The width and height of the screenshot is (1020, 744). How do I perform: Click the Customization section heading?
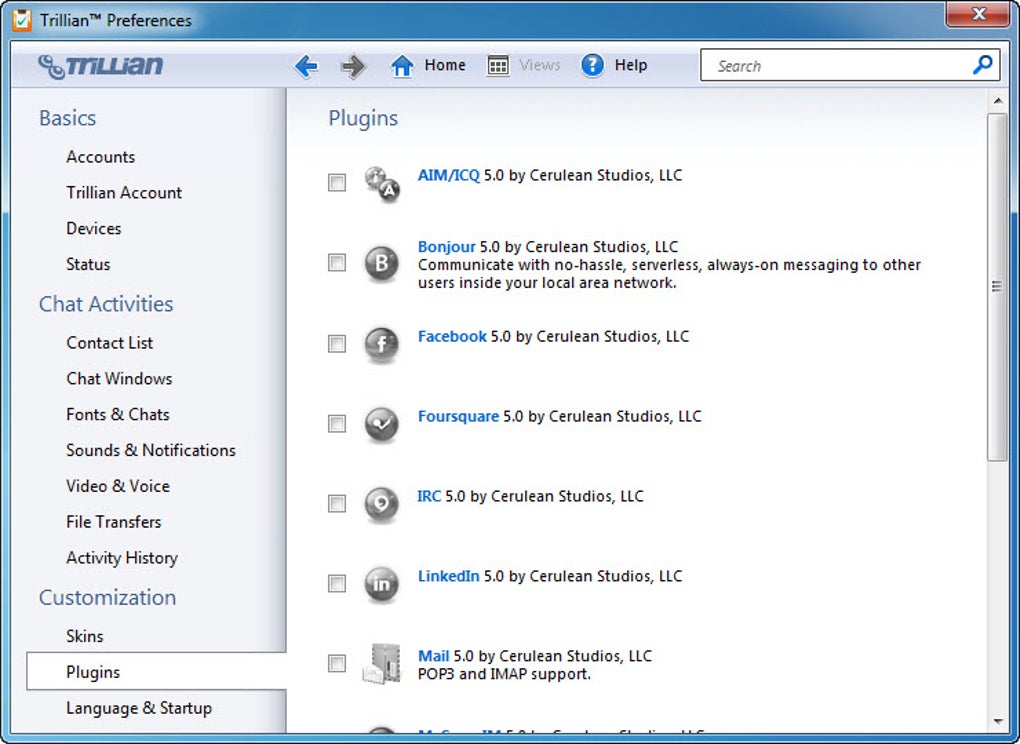[x=107, y=598]
